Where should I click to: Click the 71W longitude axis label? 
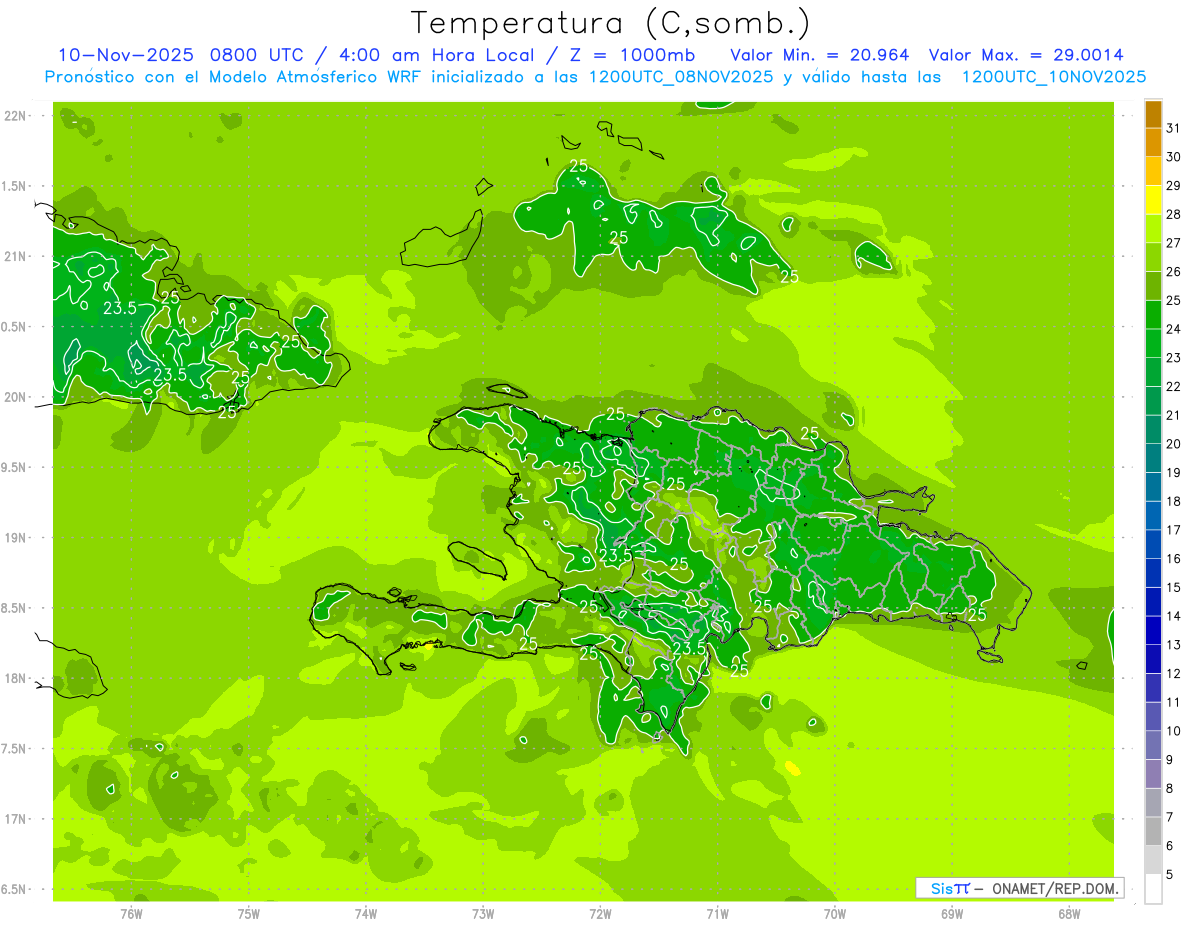pyautogui.click(x=717, y=913)
